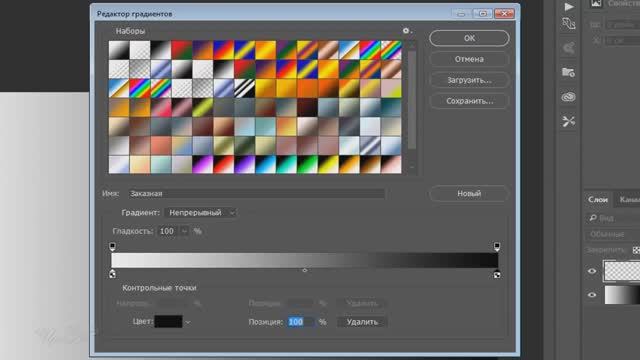Viewport: 640px width, 360px height.
Task: Select the left color stop below the gradient bar
Action: (113, 274)
